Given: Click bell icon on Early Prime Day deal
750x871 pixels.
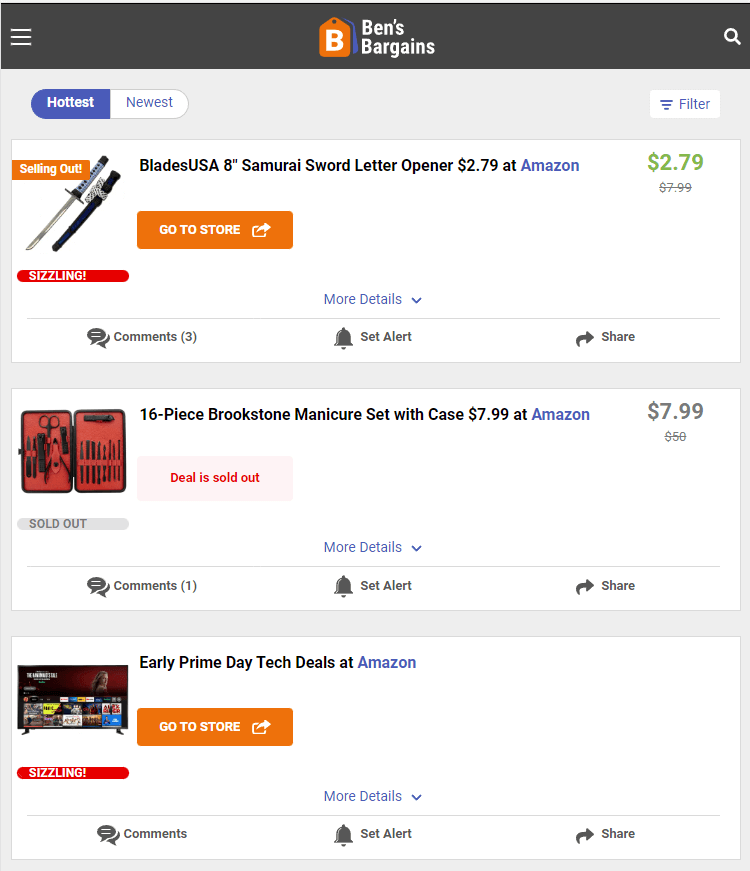Looking at the screenshot, I should pyautogui.click(x=343, y=834).
